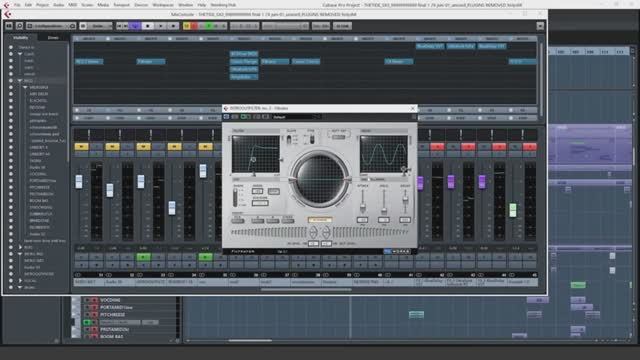The width and height of the screenshot is (640, 360).
Task: Unmute channel 31 using its yellow M button
Action: (x=81, y=146)
